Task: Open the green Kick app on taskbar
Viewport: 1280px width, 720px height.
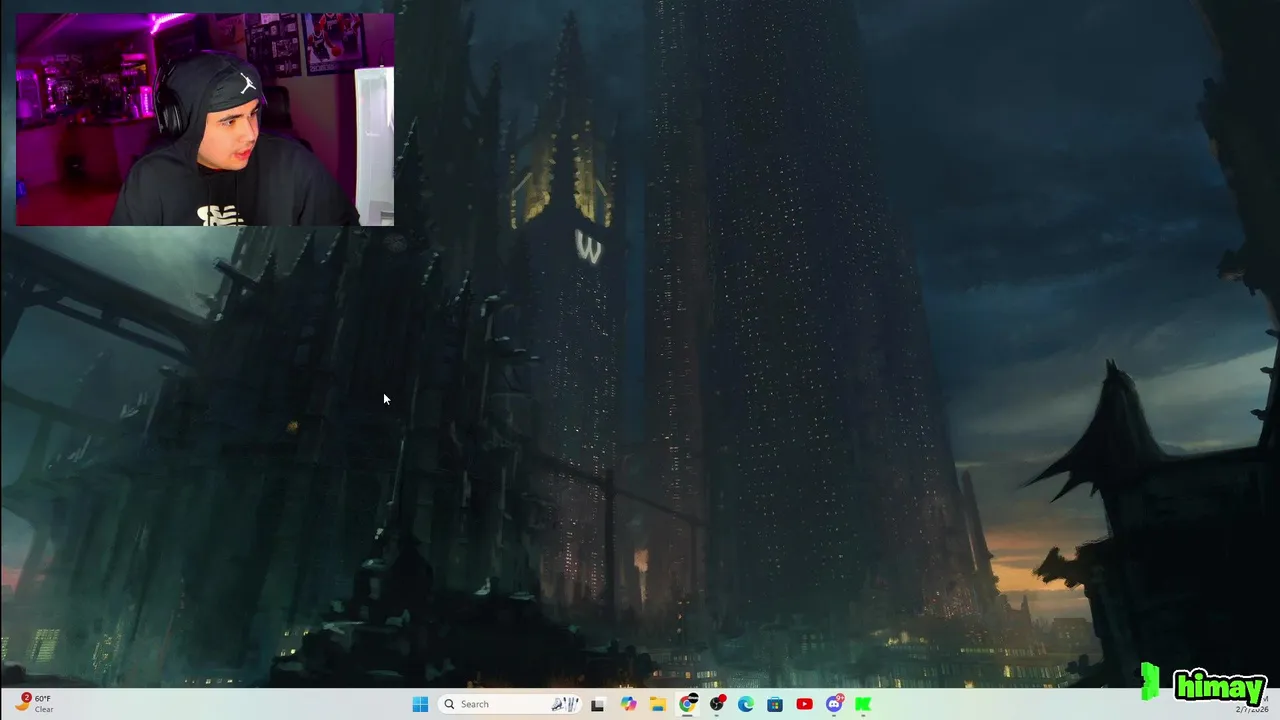Action: tap(864, 704)
